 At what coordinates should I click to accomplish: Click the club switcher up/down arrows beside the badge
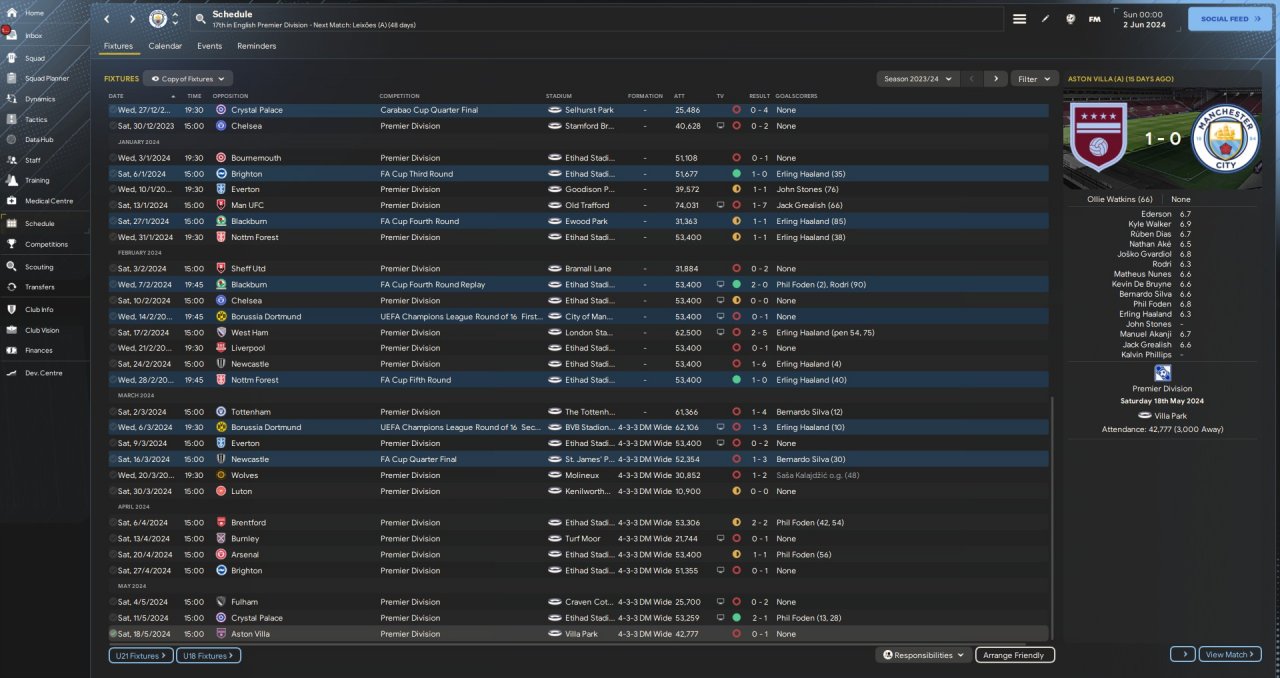point(176,19)
